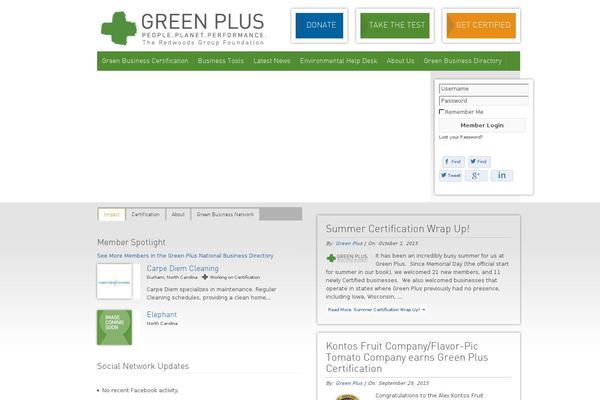
Task: Open Business Tools menu
Action: click(x=221, y=61)
